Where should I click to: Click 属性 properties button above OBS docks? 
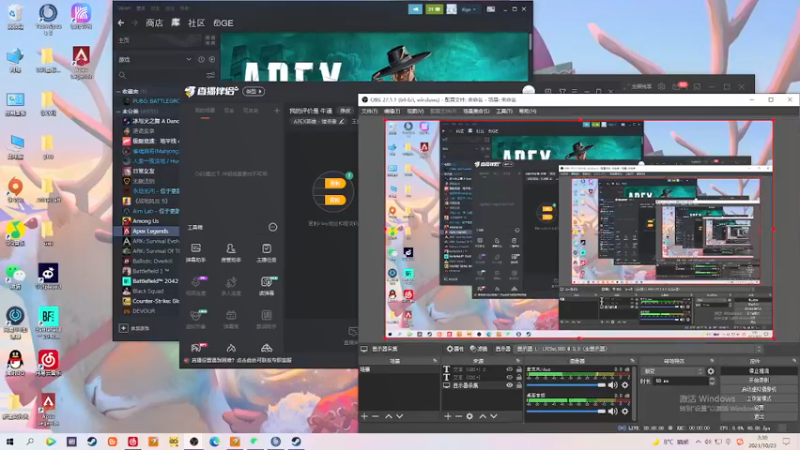pos(455,349)
